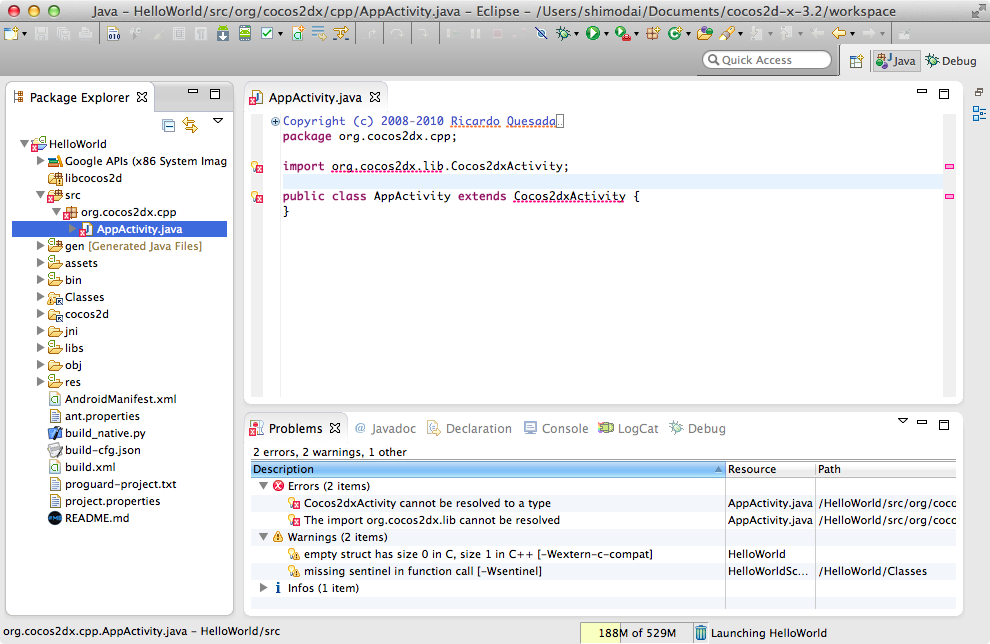This screenshot has height=644, width=990.
Task: Click the New Java Package icon
Action: pyautogui.click(x=653, y=33)
